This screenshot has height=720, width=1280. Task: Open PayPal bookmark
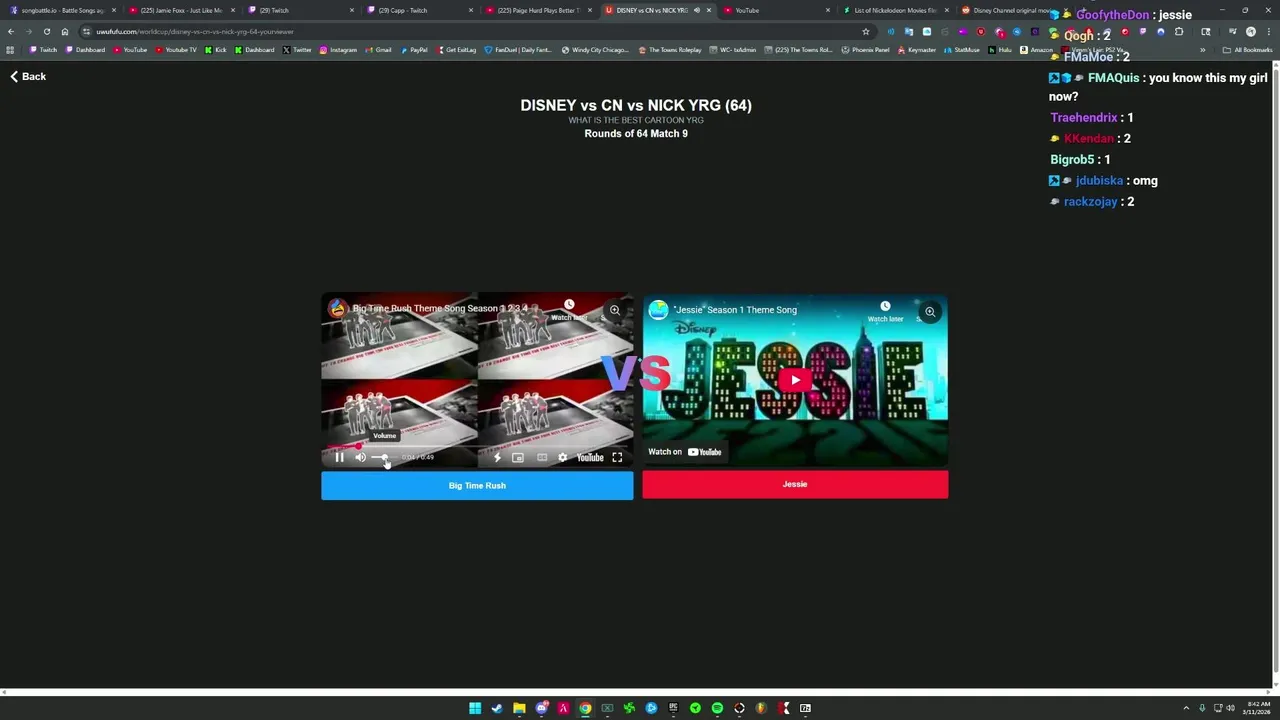414,50
